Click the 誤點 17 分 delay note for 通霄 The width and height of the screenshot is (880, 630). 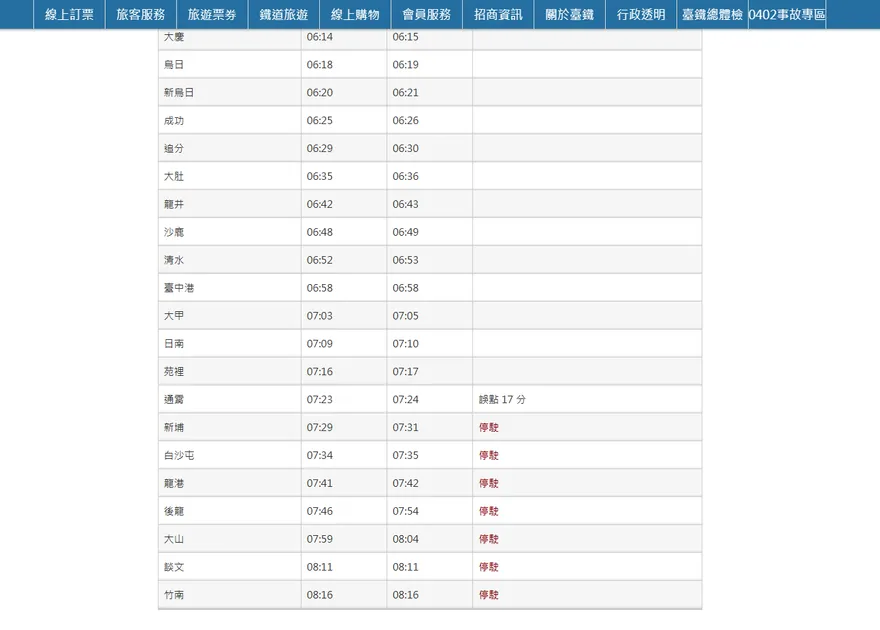[502, 400]
